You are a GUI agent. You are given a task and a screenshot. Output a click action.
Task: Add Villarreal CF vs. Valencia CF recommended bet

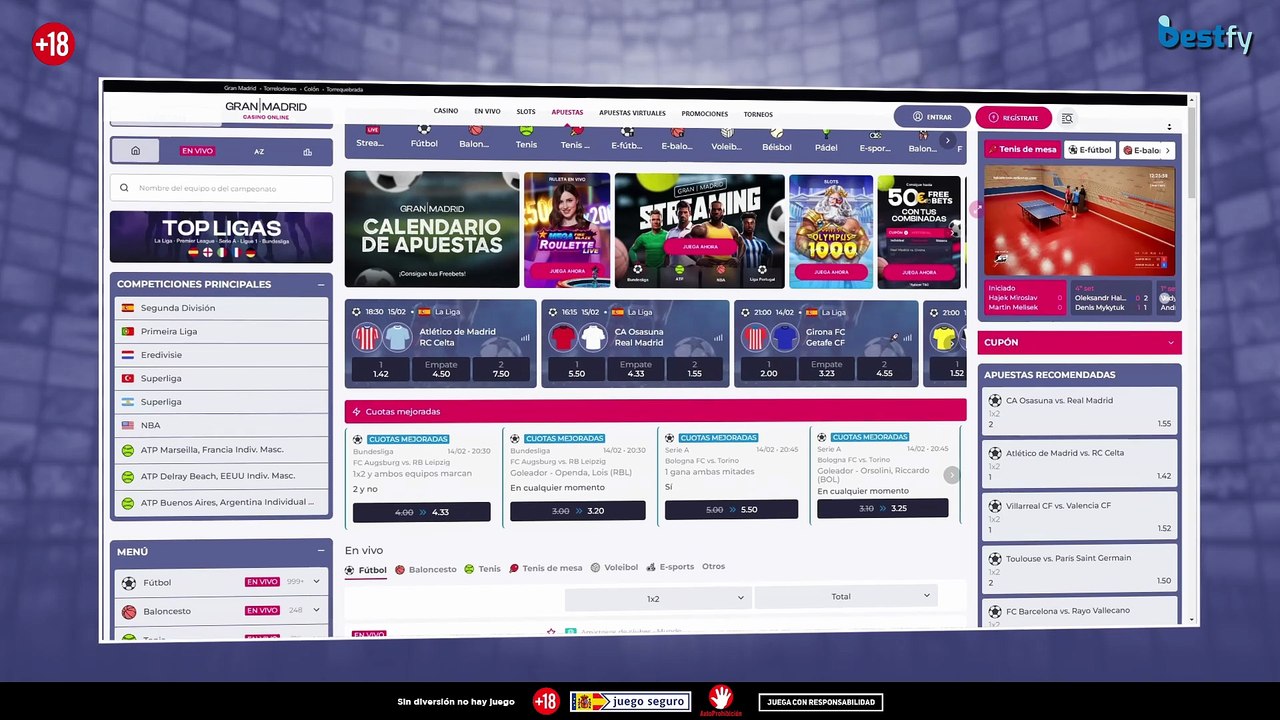click(x=1079, y=515)
